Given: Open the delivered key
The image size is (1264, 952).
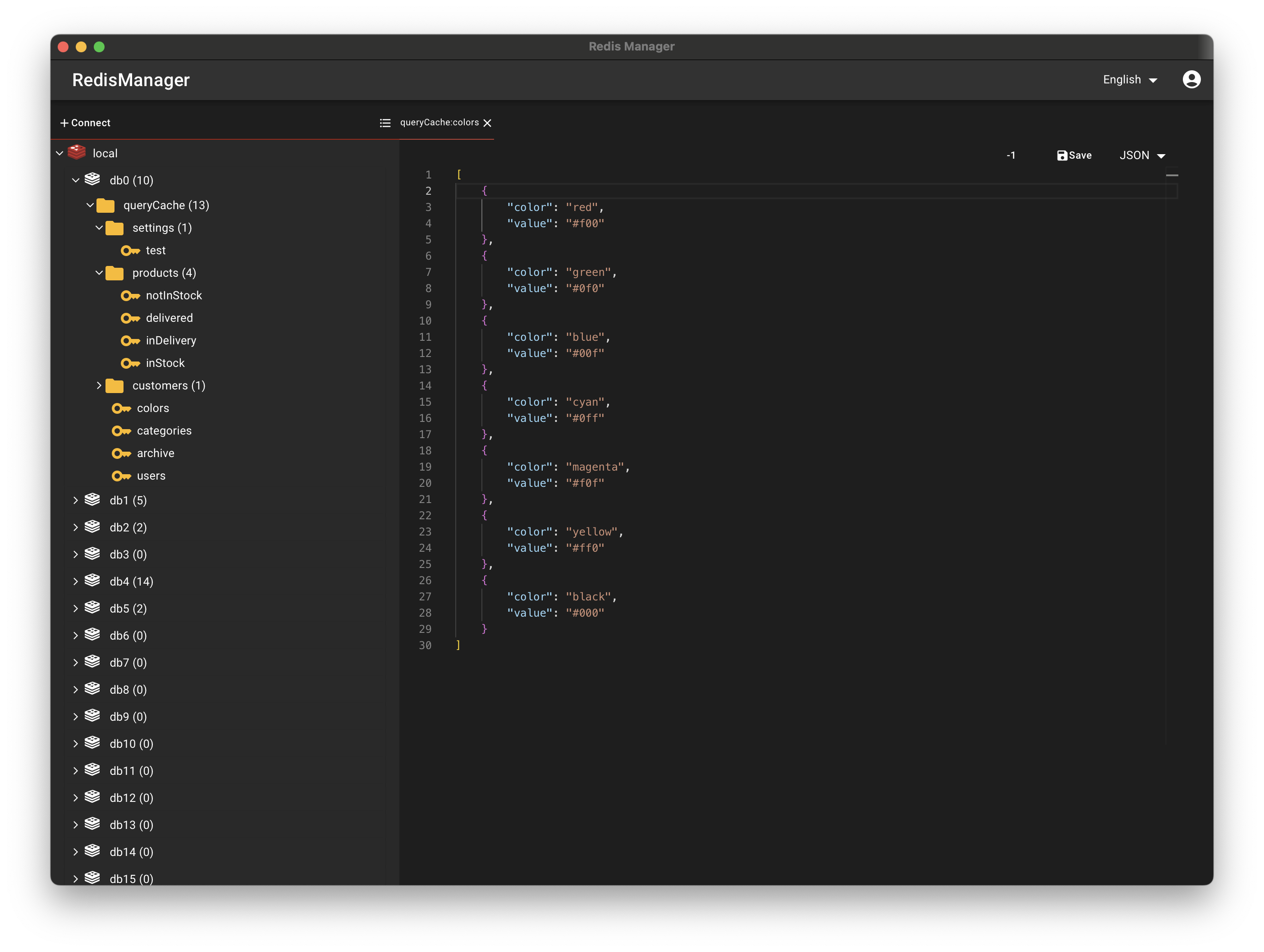Looking at the screenshot, I should tap(169, 318).
